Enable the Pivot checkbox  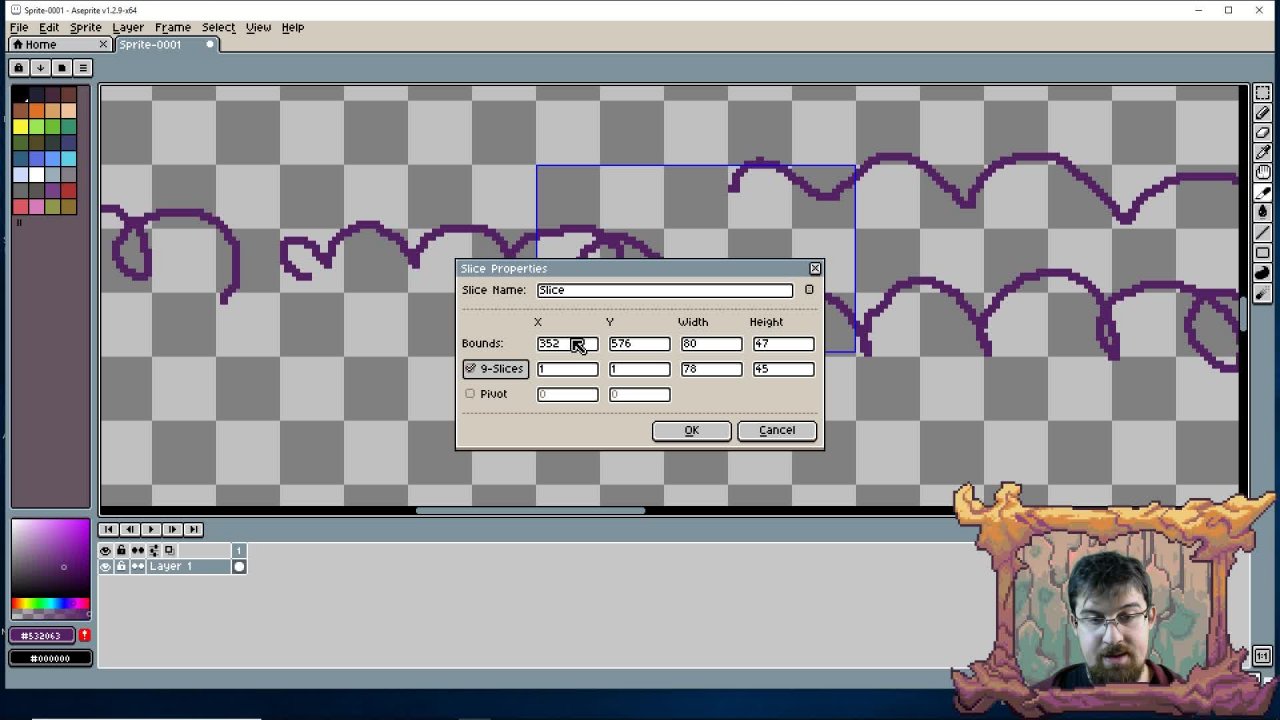click(x=470, y=394)
